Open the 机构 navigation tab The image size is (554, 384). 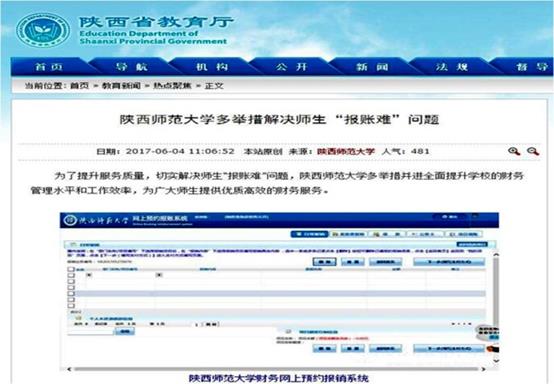(x=212, y=67)
